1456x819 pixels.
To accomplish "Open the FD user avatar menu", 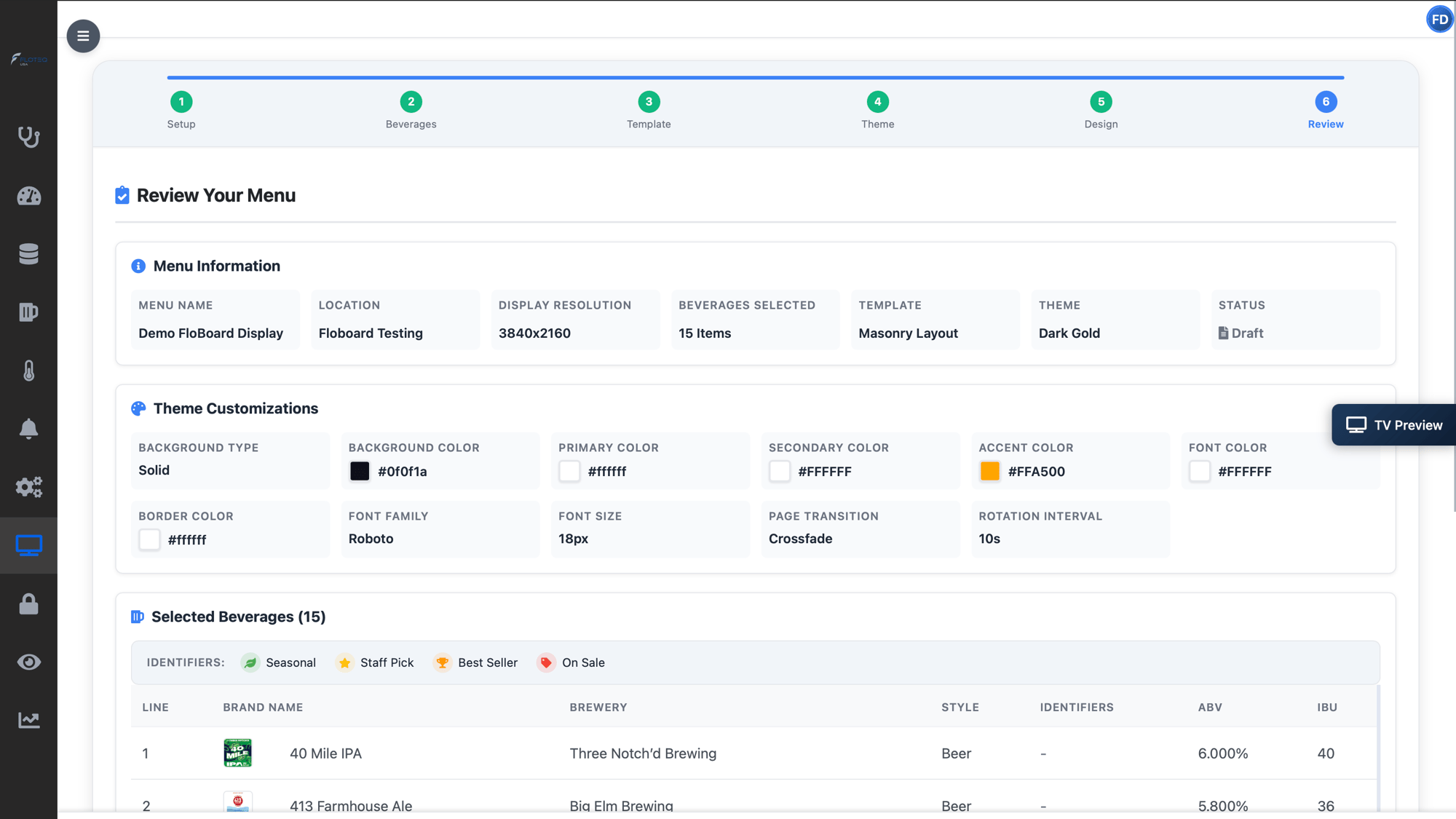I will coord(1439,20).
